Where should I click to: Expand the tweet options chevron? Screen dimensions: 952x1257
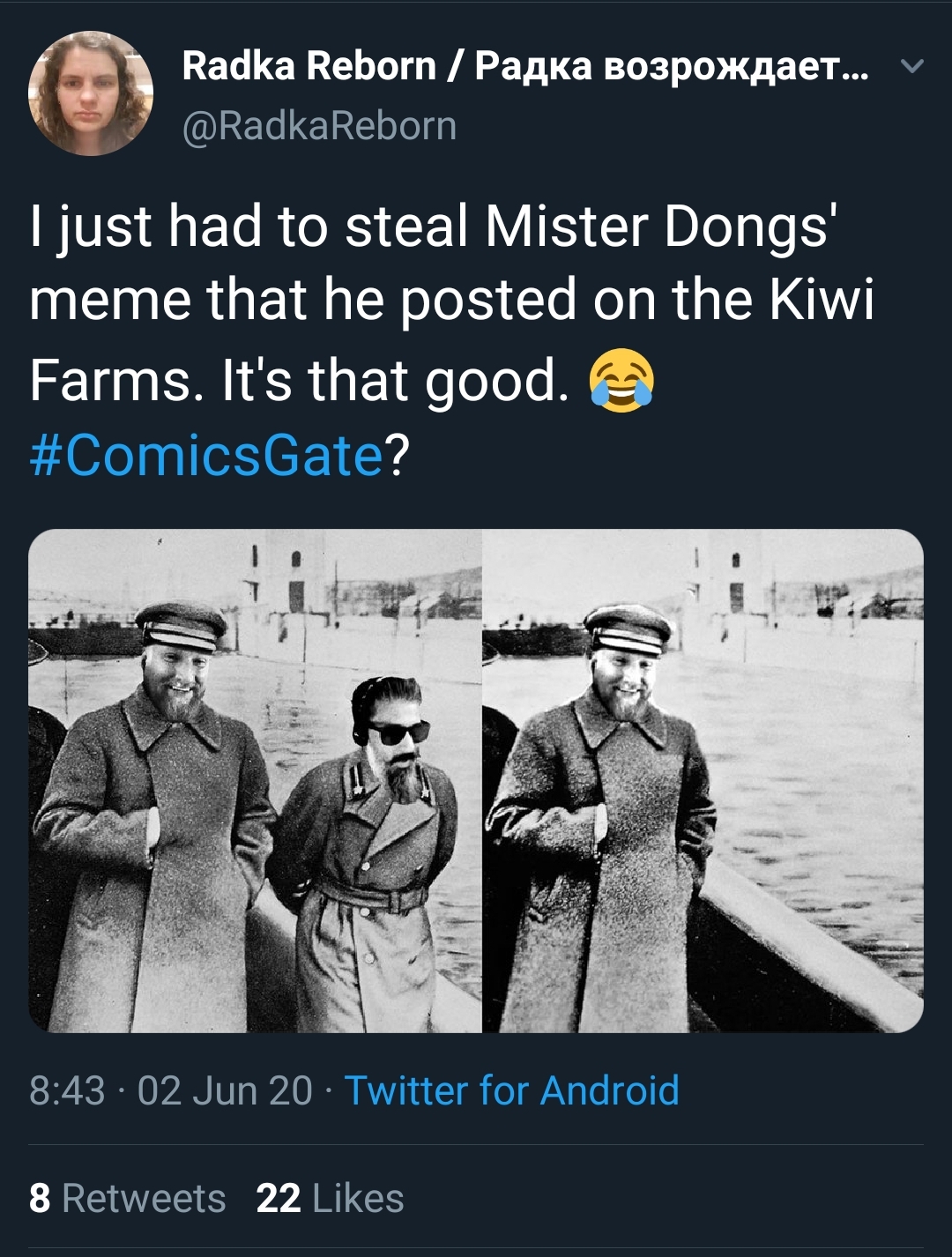click(913, 66)
